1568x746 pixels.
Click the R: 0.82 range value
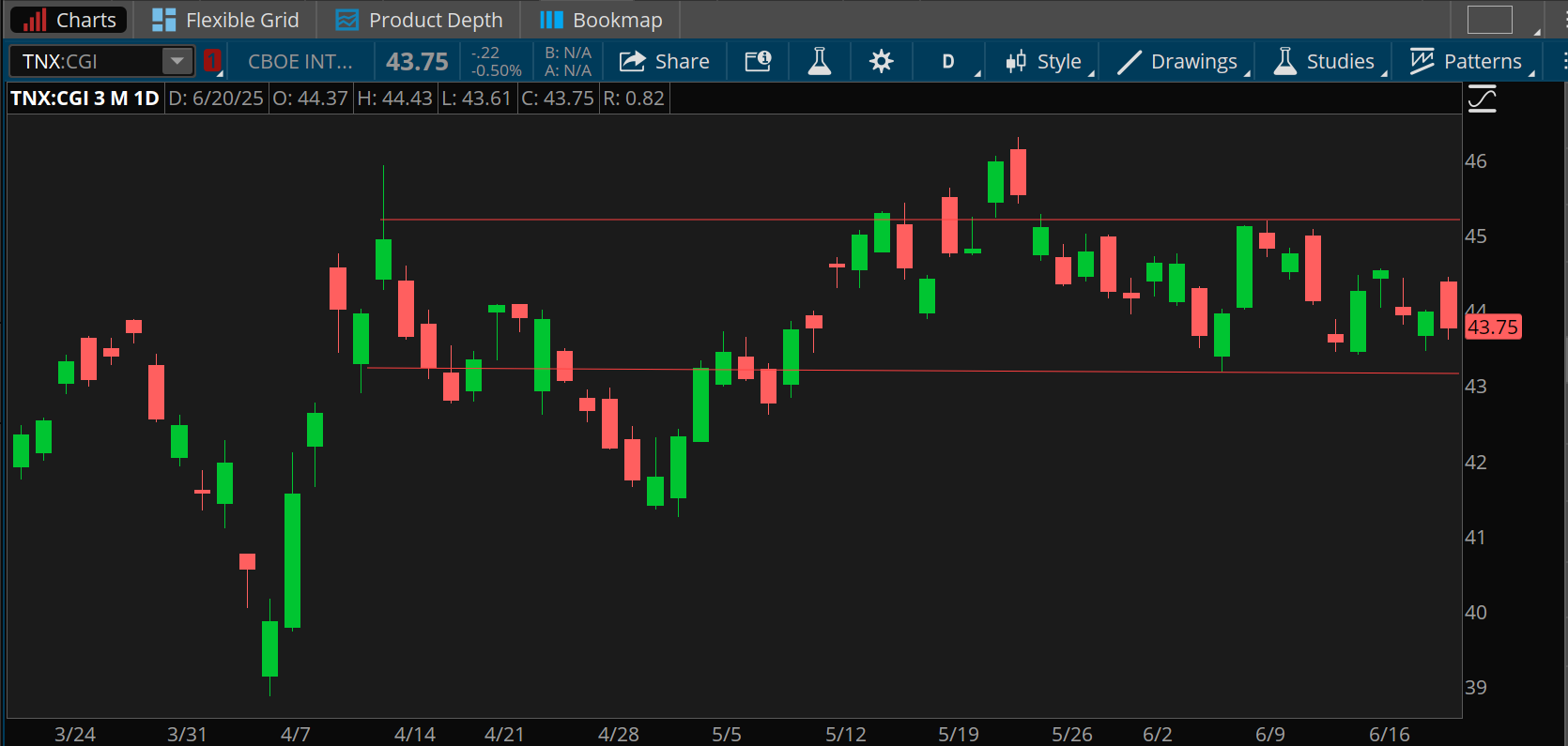634,98
